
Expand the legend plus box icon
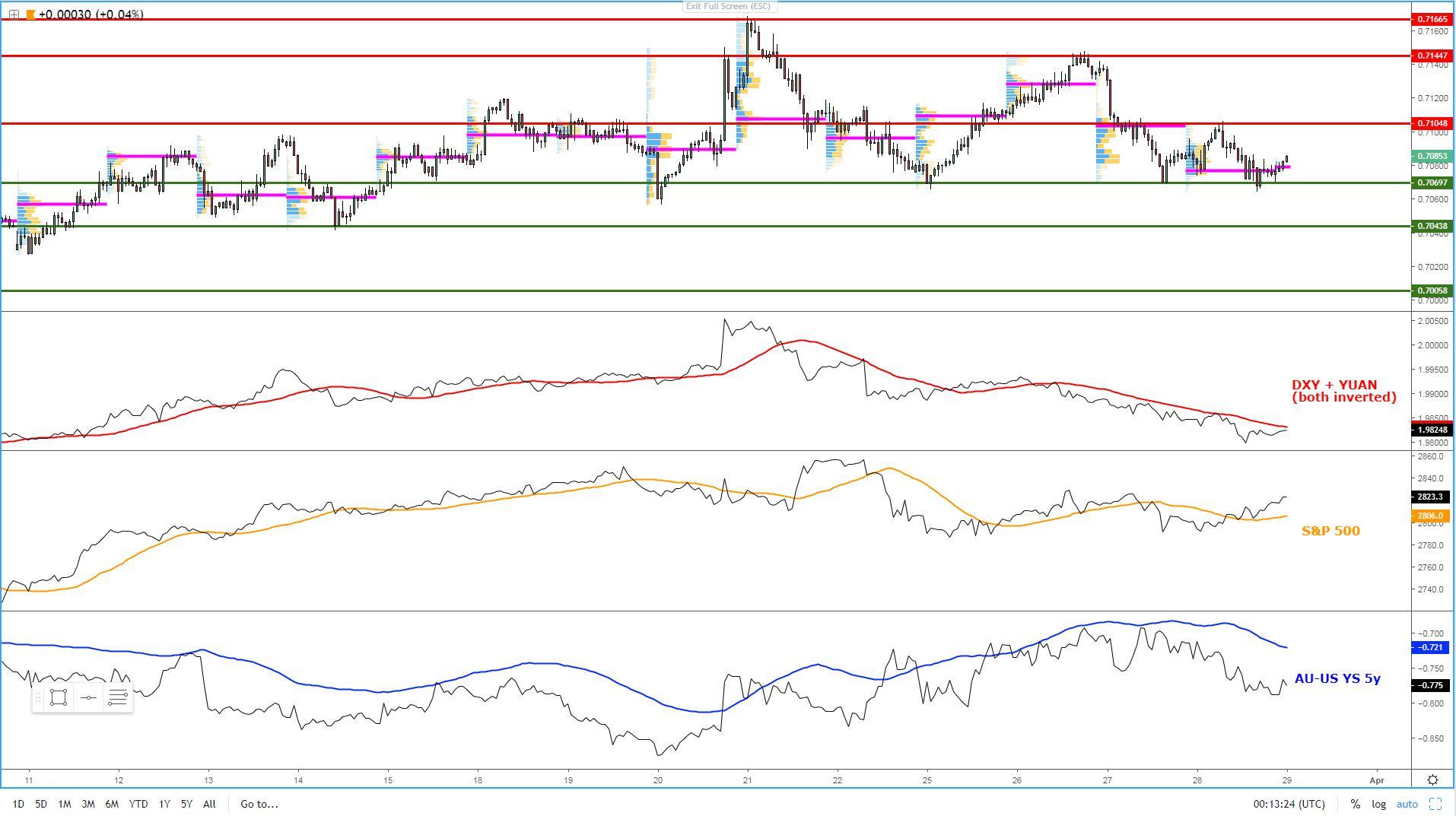(14, 14)
